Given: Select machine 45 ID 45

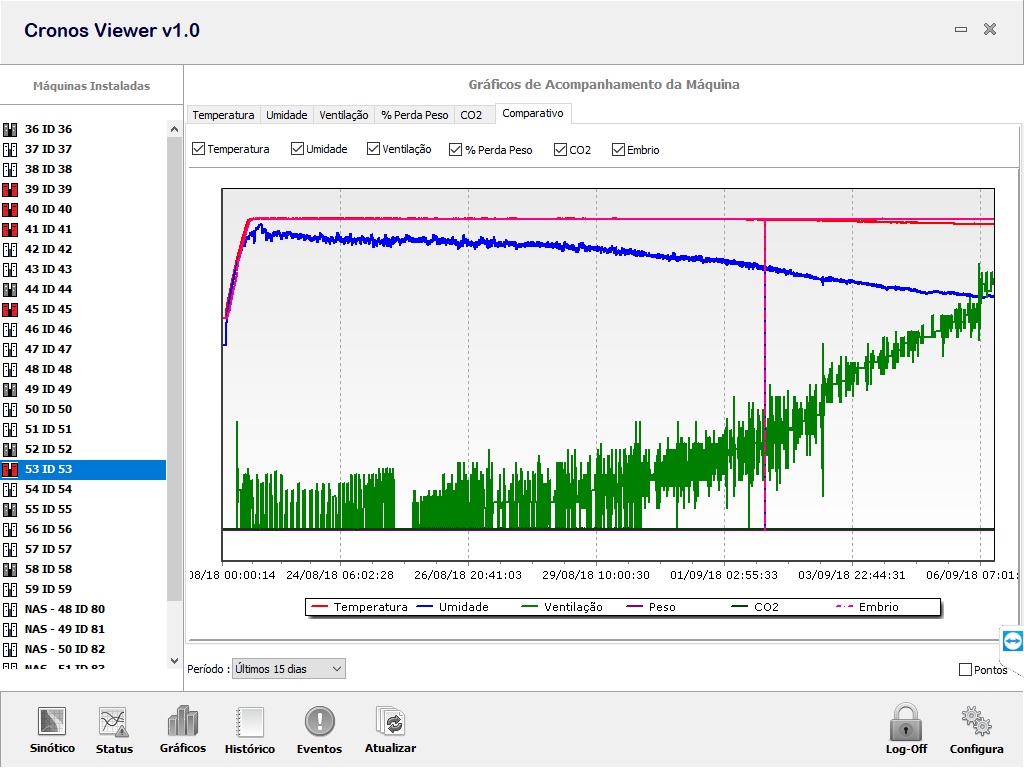Looking at the screenshot, I should [x=48, y=309].
